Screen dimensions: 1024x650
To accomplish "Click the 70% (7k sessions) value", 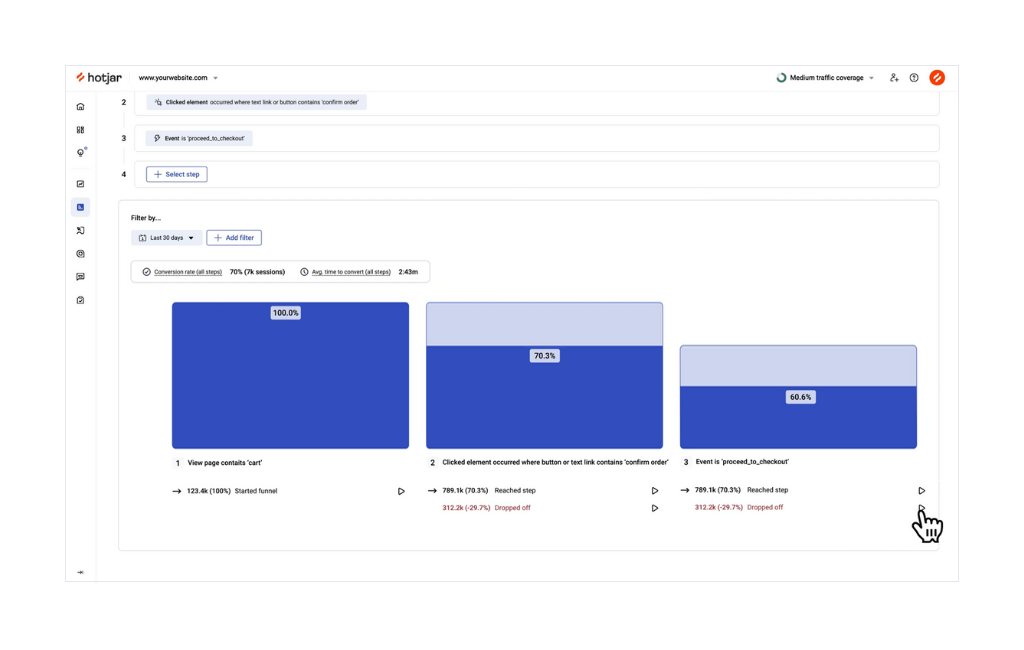I will [x=257, y=272].
